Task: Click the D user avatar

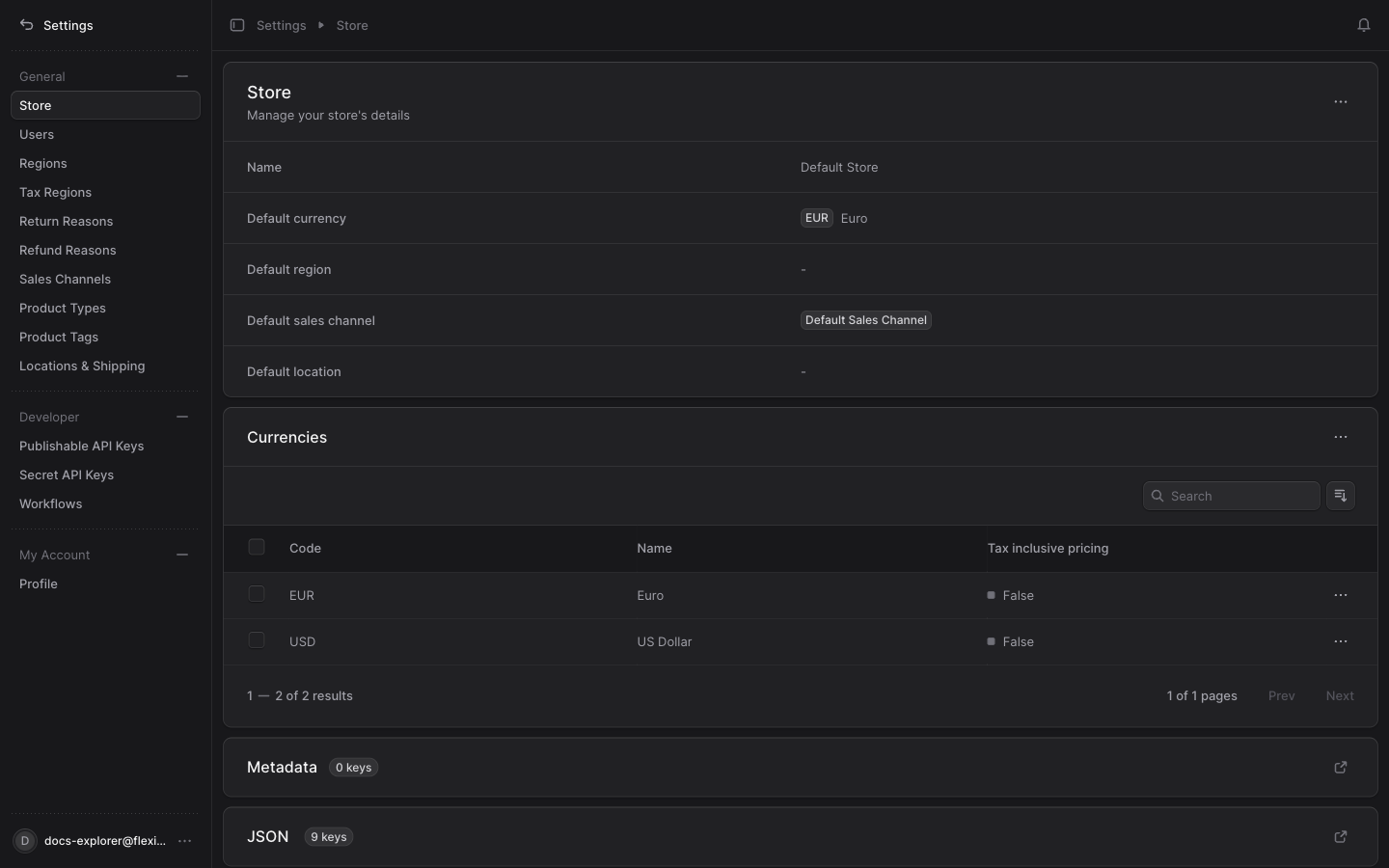Action: pyautogui.click(x=25, y=841)
